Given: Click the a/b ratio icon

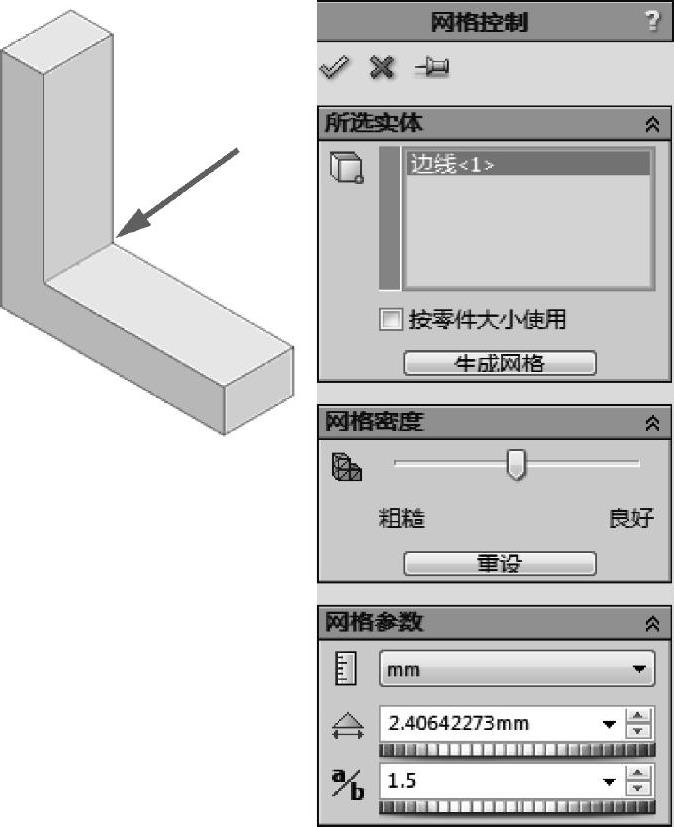Looking at the screenshot, I should click(348, 784).
